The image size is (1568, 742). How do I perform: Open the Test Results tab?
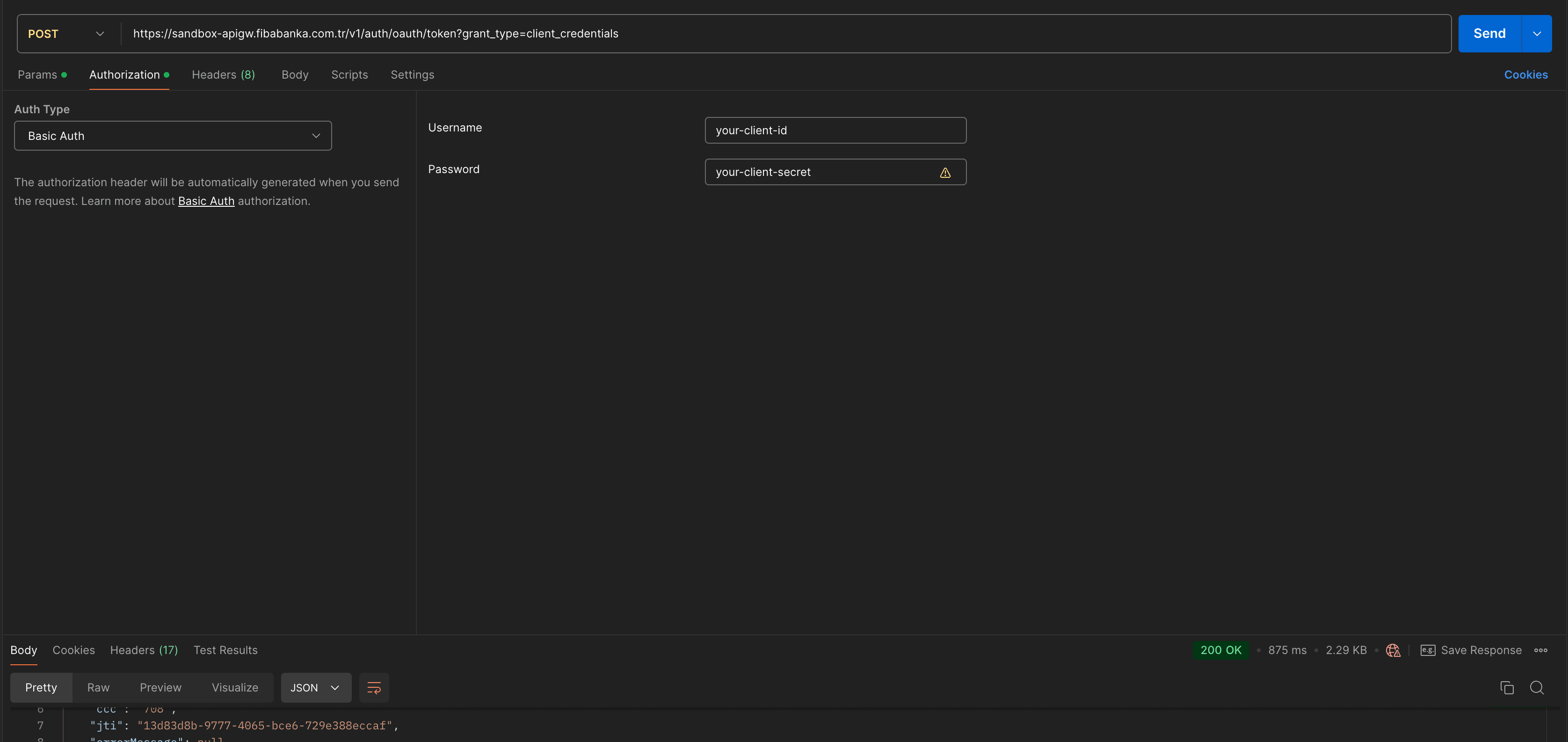tap(225, 650)
